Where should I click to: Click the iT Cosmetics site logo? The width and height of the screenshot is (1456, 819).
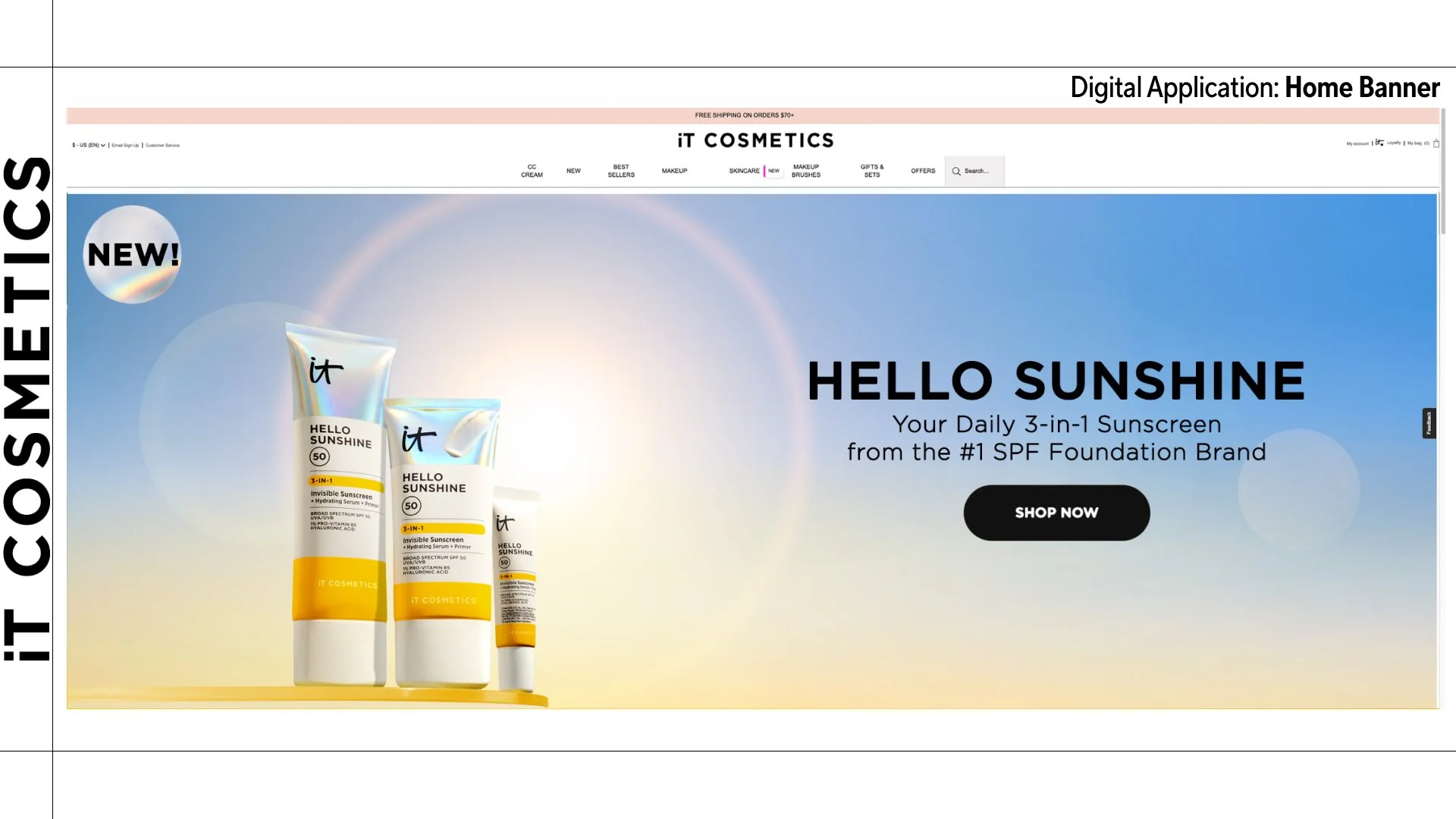tap(755, 140)
